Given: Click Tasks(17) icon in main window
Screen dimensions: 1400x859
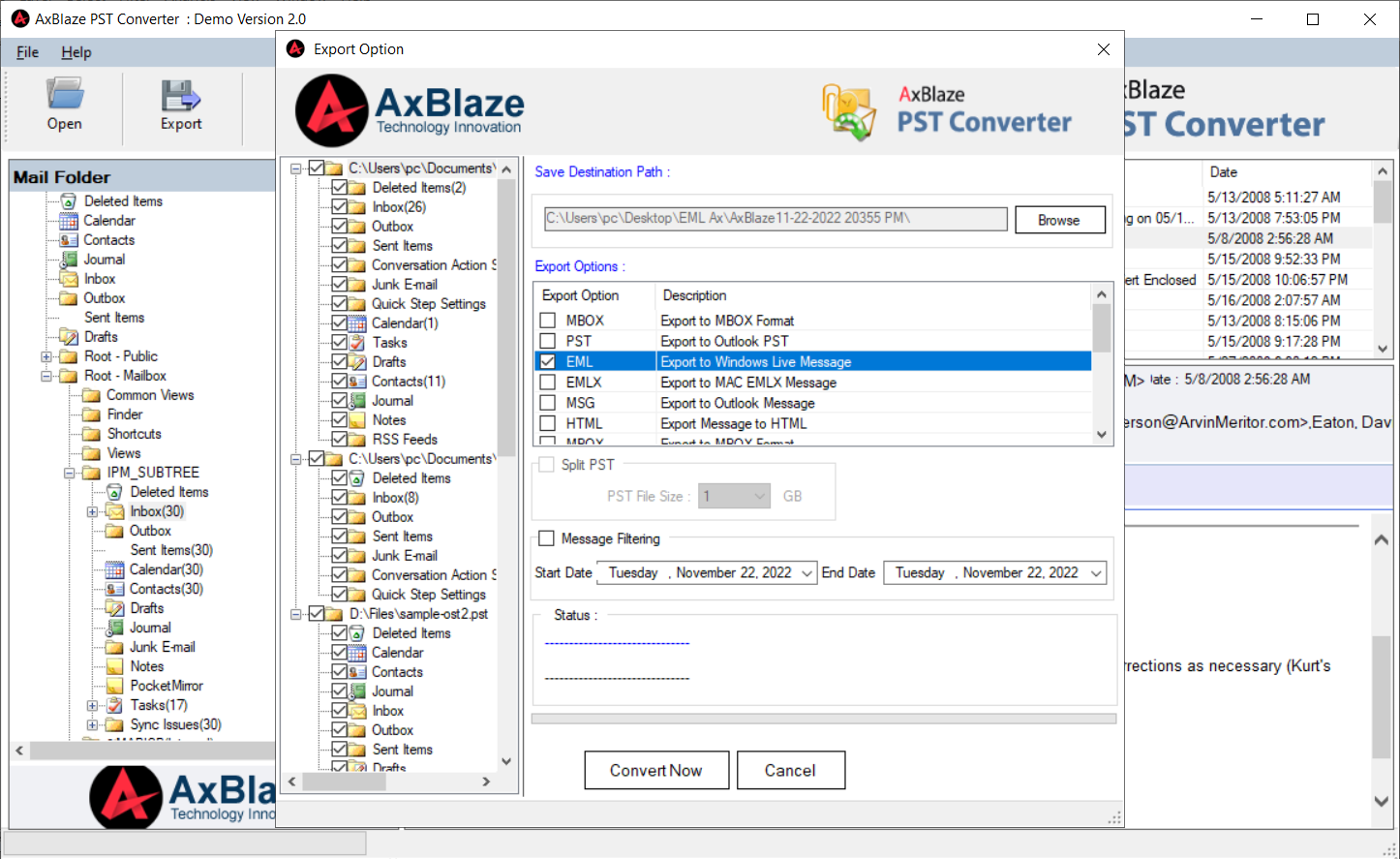Looking at the screenshot, I should click(114, 705).
